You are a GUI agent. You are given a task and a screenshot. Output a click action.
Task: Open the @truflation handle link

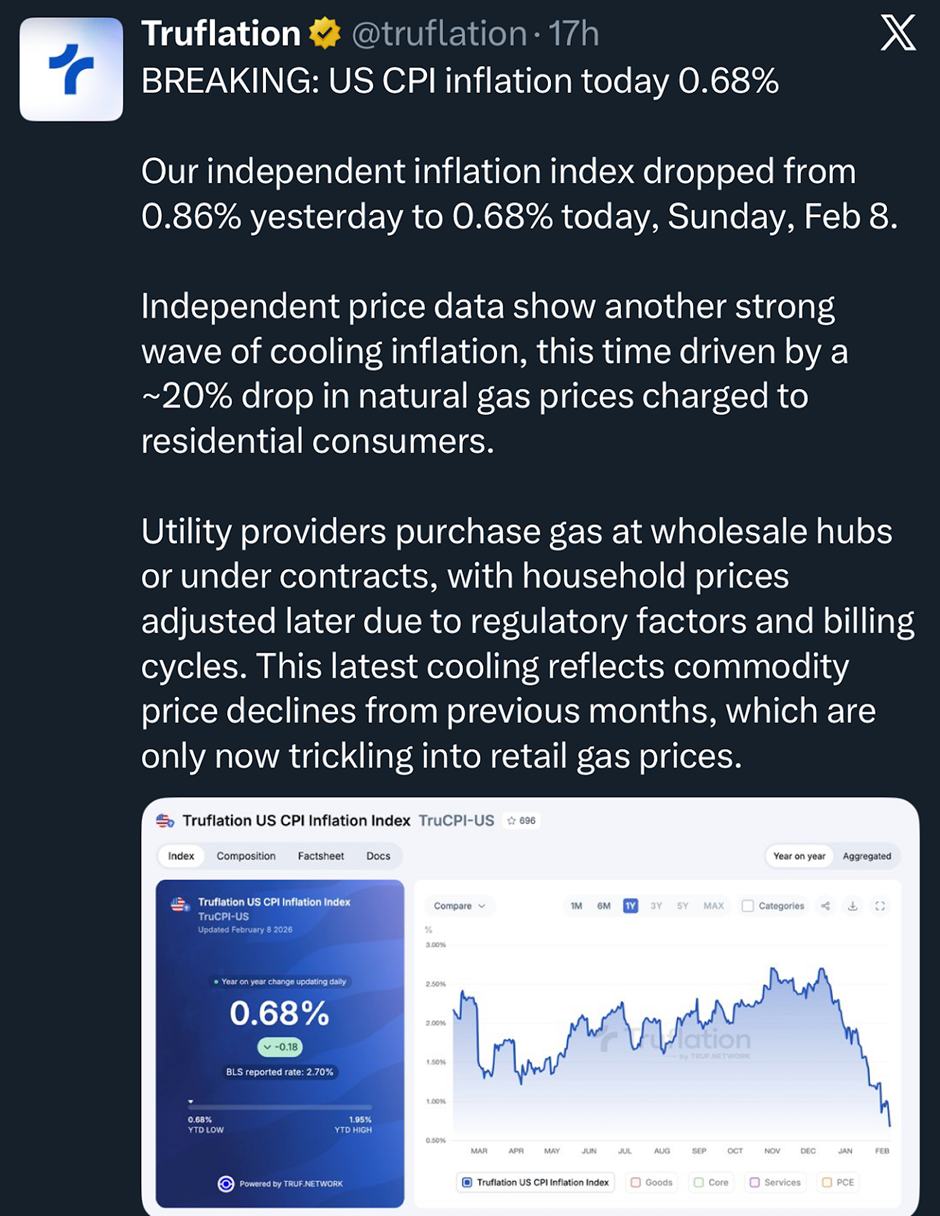coord(438,35)
